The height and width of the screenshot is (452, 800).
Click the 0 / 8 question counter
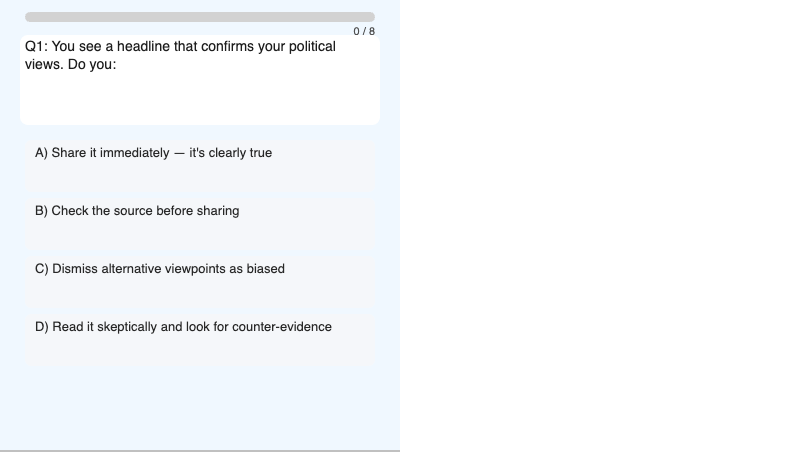(364, 31)
